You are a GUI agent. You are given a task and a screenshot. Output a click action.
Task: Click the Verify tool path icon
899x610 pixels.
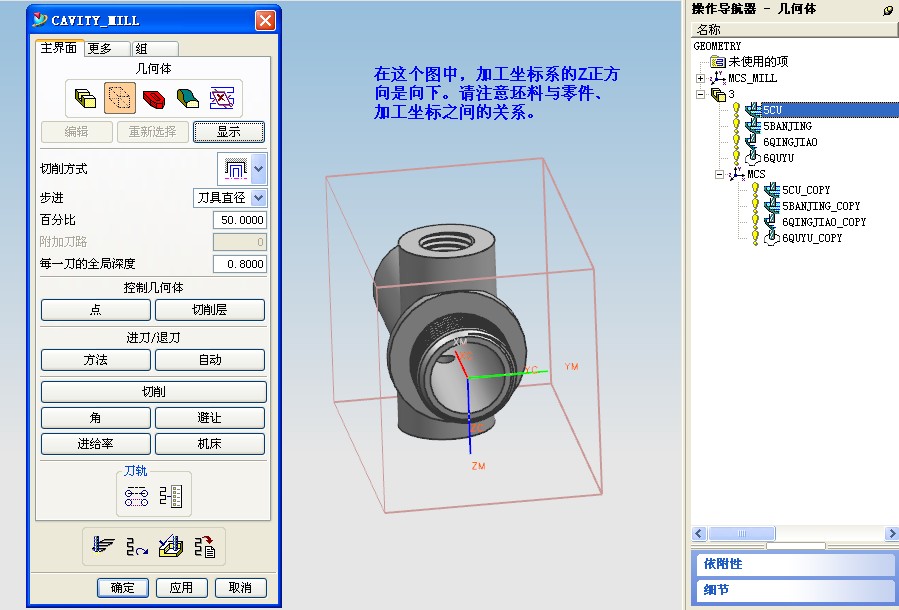pos(171,546)
